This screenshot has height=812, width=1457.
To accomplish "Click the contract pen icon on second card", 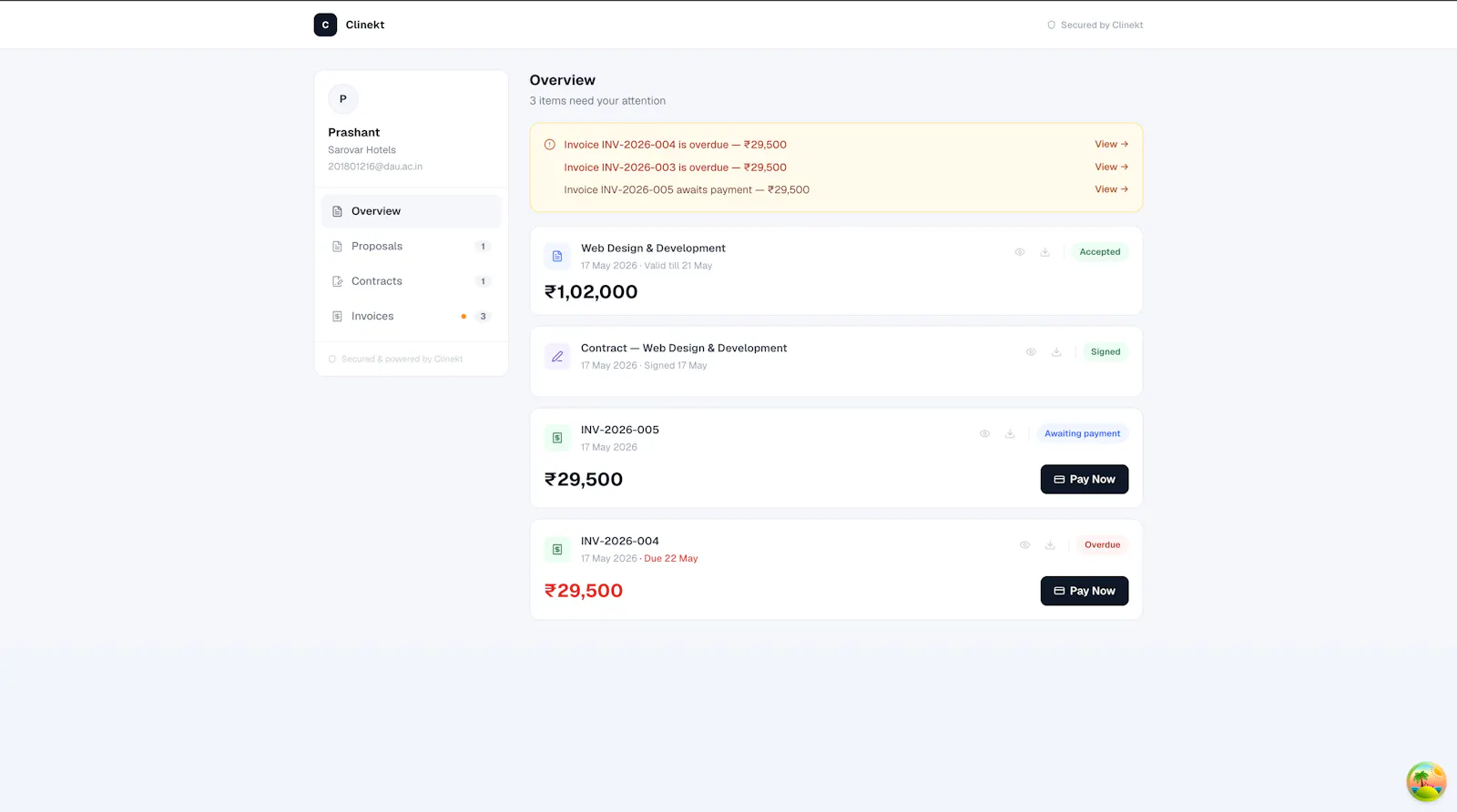I will pos(557,357).
